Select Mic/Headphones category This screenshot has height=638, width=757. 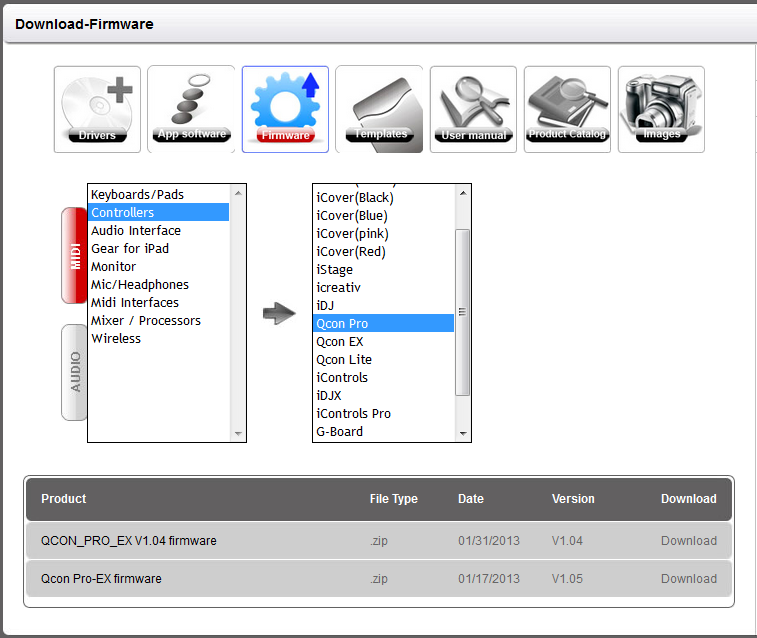[x=159, y=285]
